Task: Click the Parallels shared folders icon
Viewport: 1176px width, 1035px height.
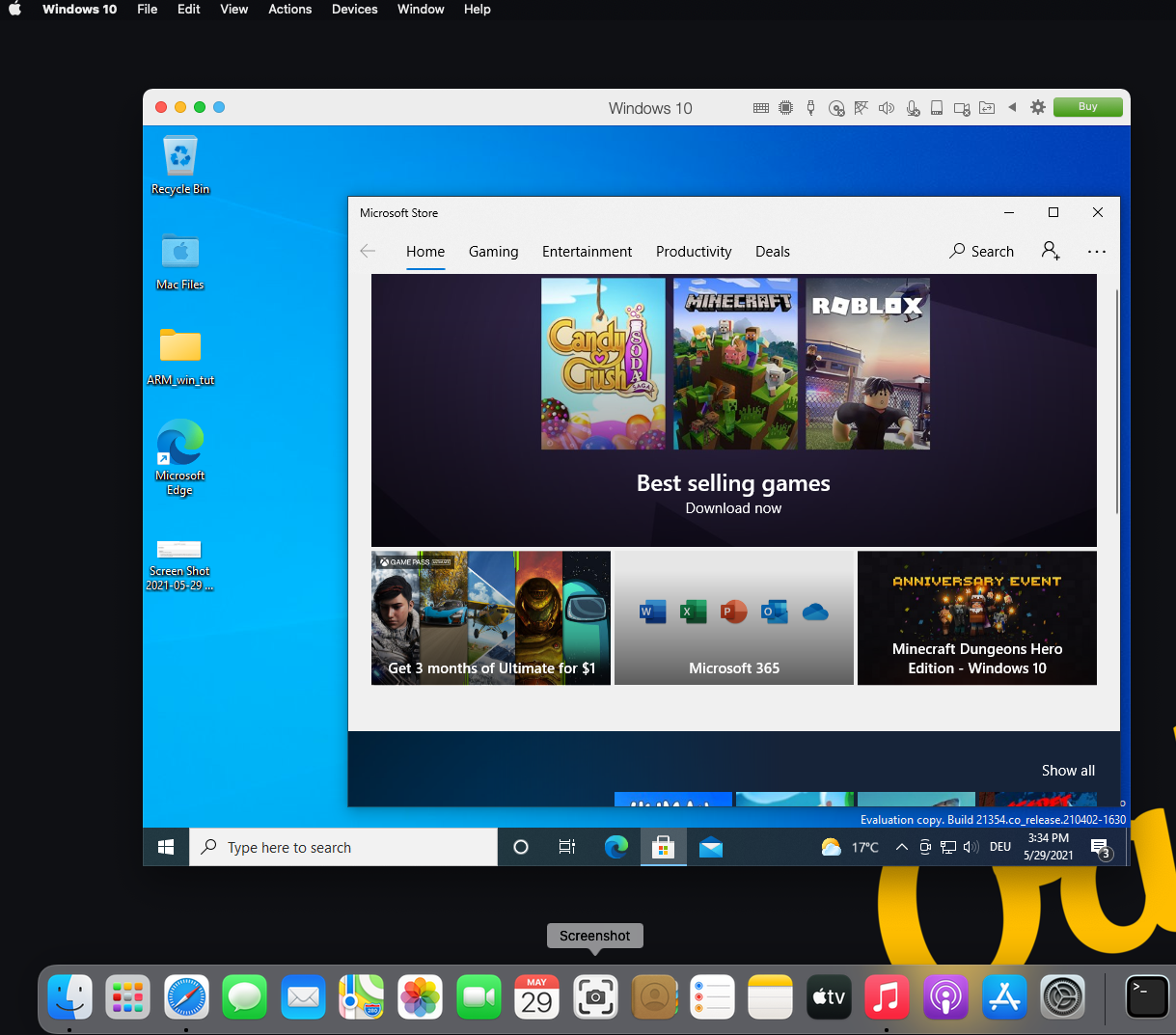Action: pos(987,108)
